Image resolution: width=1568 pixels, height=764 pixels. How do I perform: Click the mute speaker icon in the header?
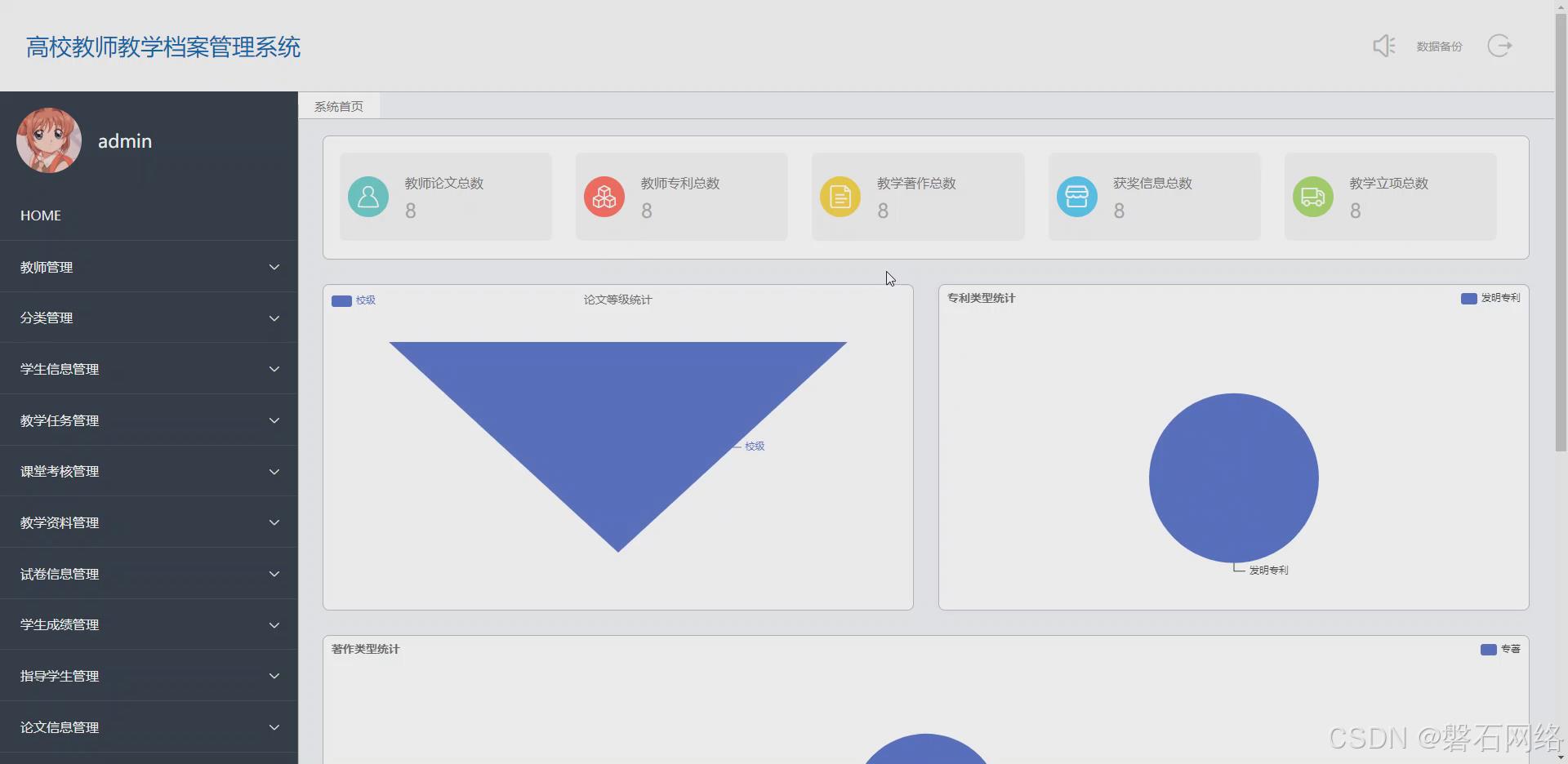1383,46
